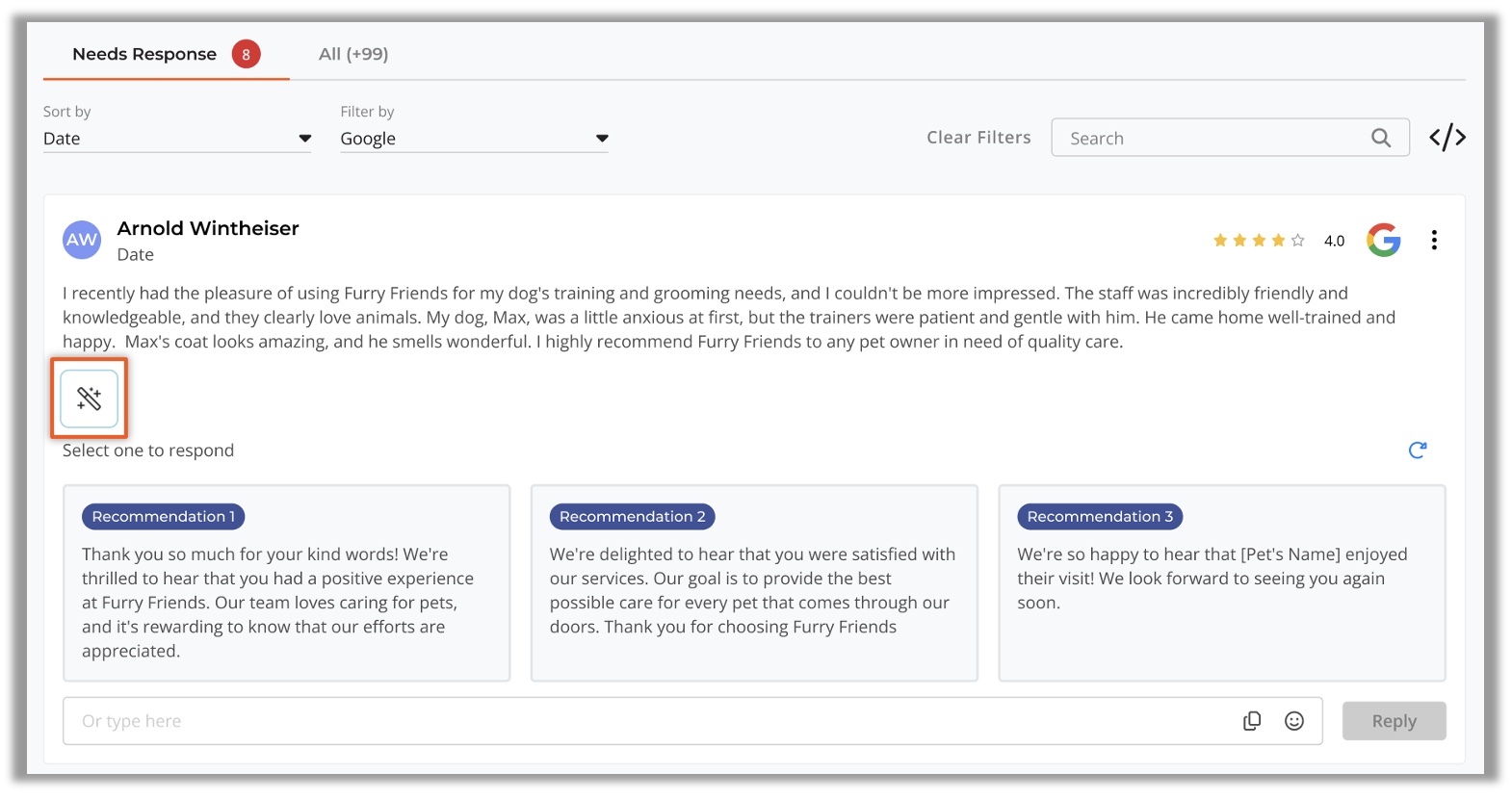This screenshot has height=799, width=1512.
Task: Switch to the All (+99) tab
Action: (x=353, y=54)
